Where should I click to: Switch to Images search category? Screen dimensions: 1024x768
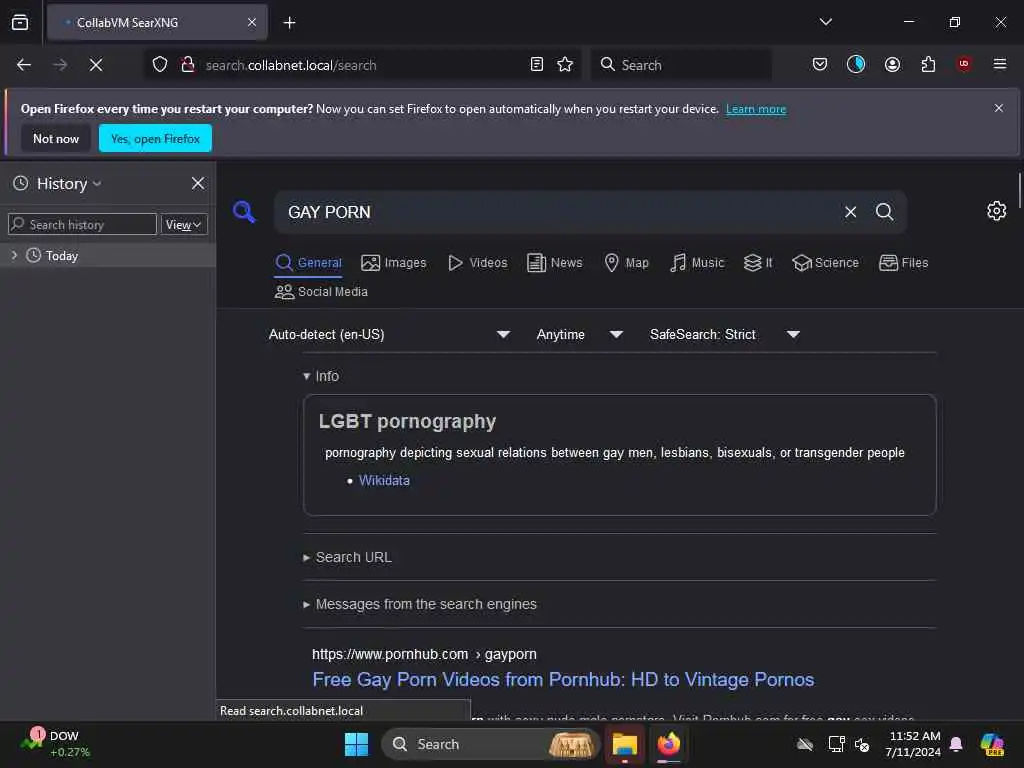click(x=394, y=263)
